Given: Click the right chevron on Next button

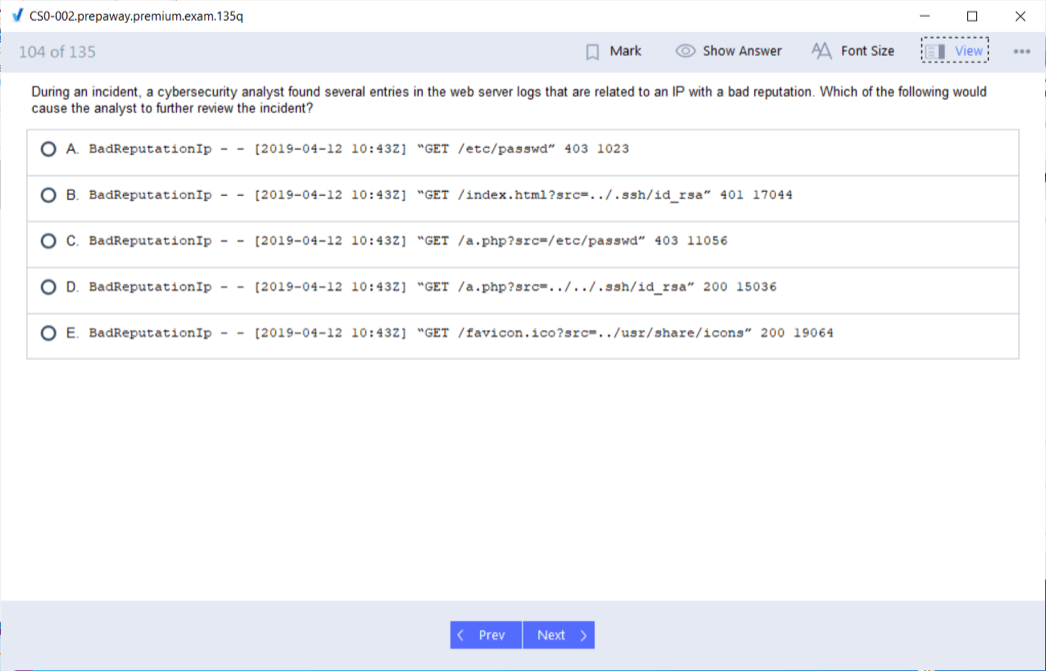Looking at the screenshot, I should click(584, 635).
